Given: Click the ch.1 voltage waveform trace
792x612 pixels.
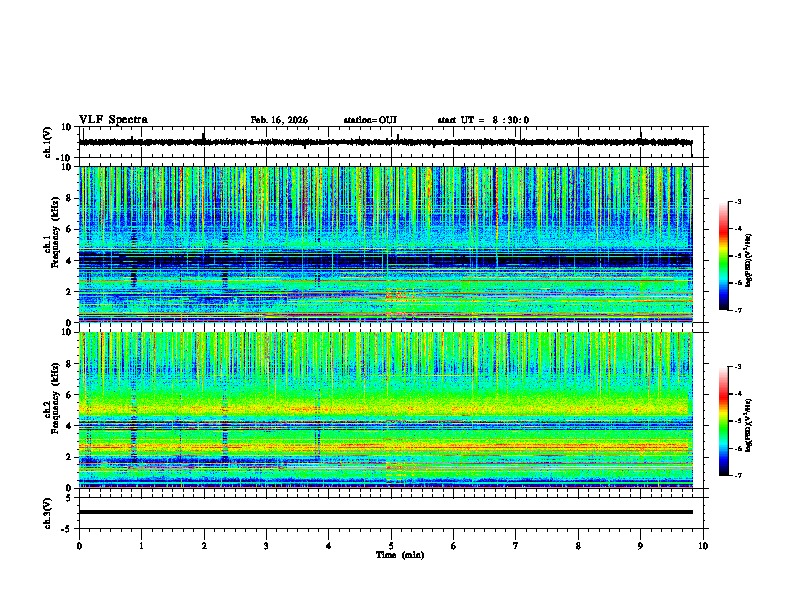Looking at the screenshot, I should pyautogui.click(x=385, y=142).
